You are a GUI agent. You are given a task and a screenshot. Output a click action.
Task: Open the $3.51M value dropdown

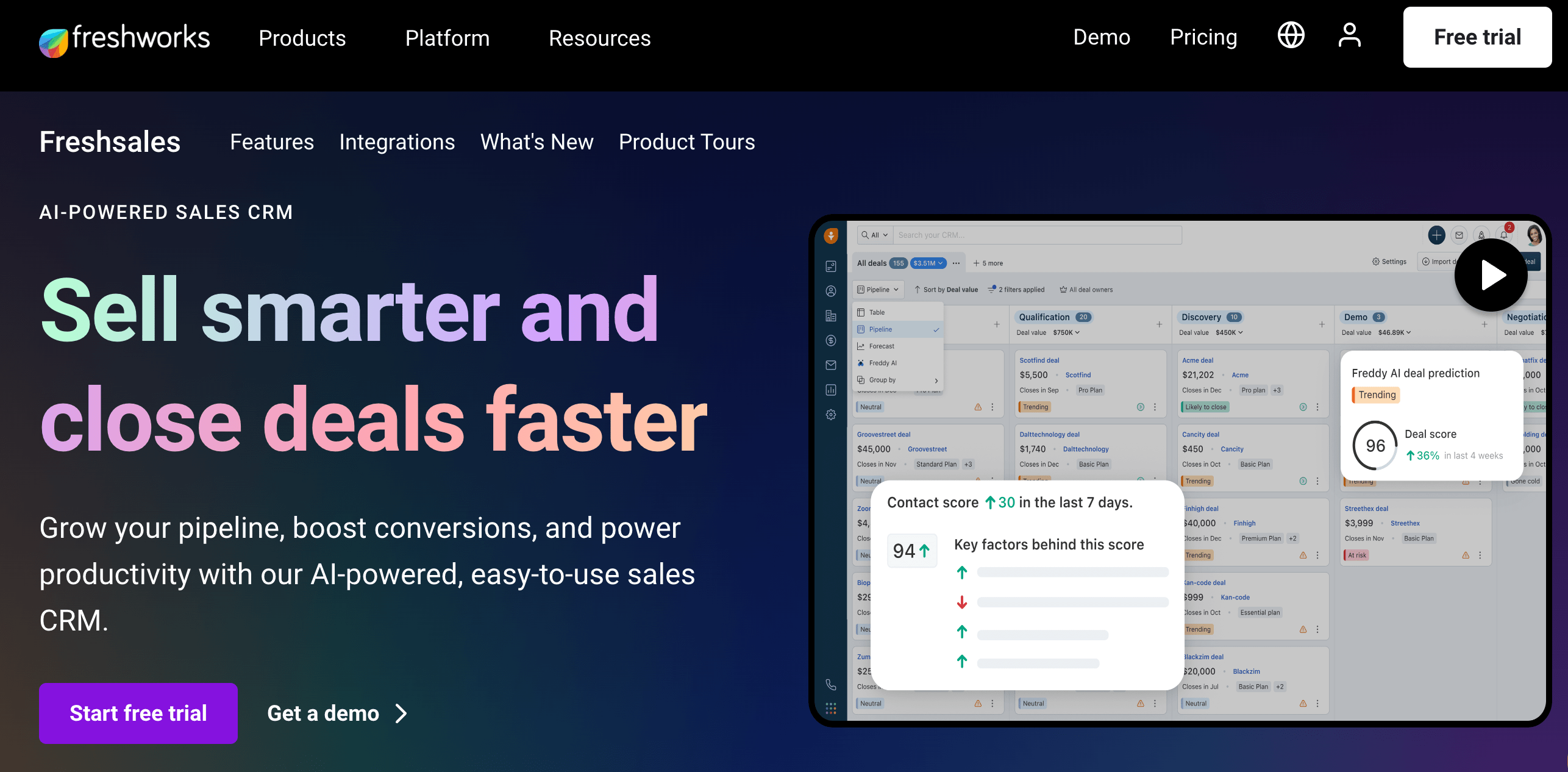[928, 263]
